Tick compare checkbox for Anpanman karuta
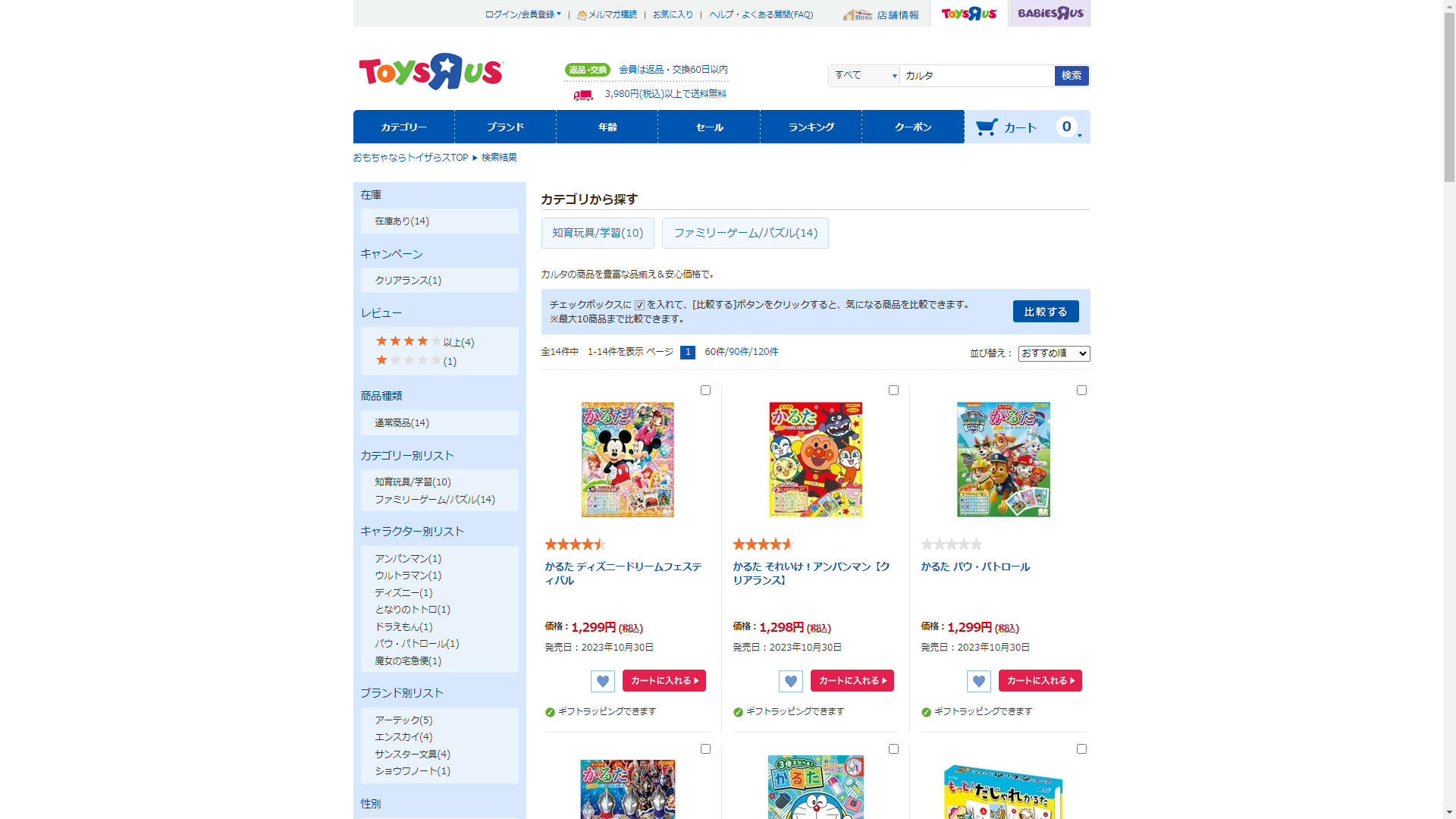The image size is (1456, 819). (x=893, y=390)
